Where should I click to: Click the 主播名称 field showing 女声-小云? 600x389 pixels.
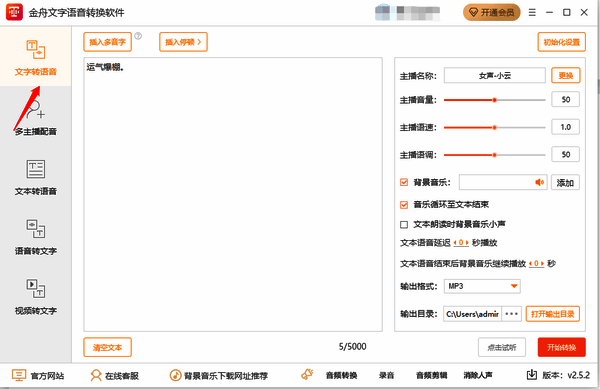(495, 75)
